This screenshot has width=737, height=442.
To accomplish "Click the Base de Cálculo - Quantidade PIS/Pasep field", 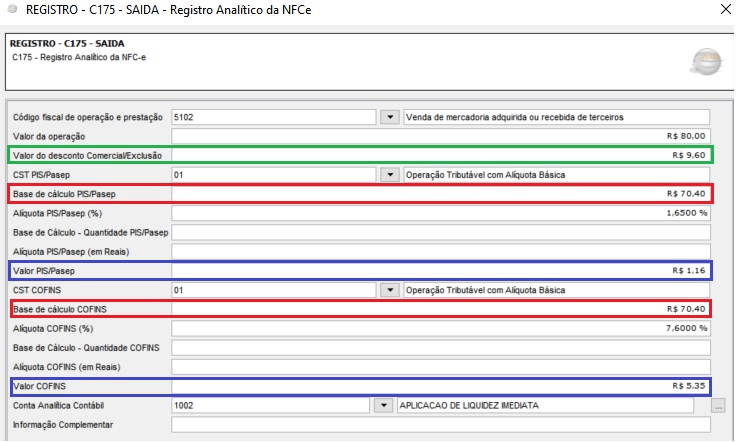I will tap(441, 232).
